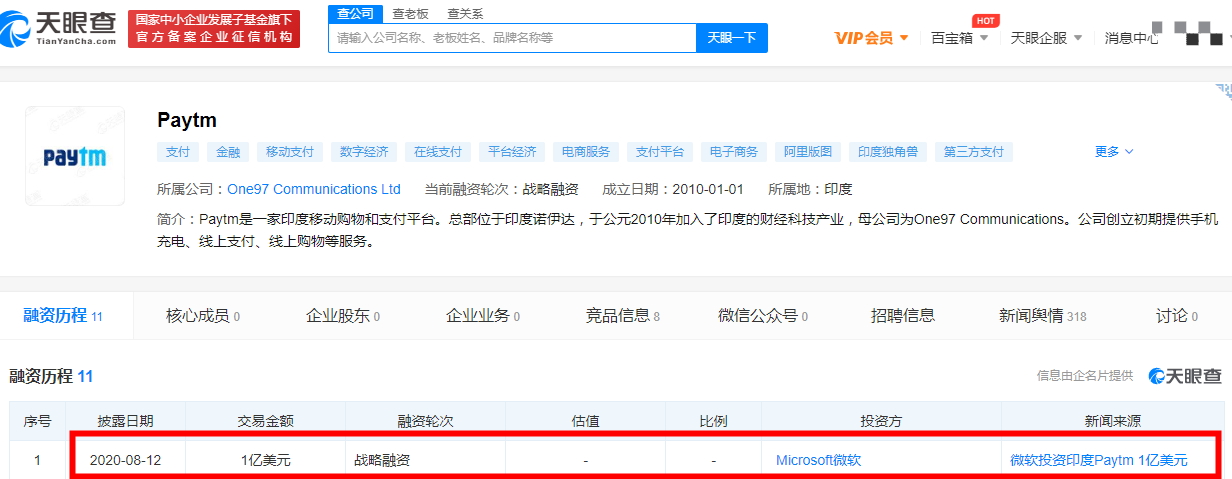The image size is (1232, 479).
Task: Click the 电子商务 tag
Action: pos(734,152)
